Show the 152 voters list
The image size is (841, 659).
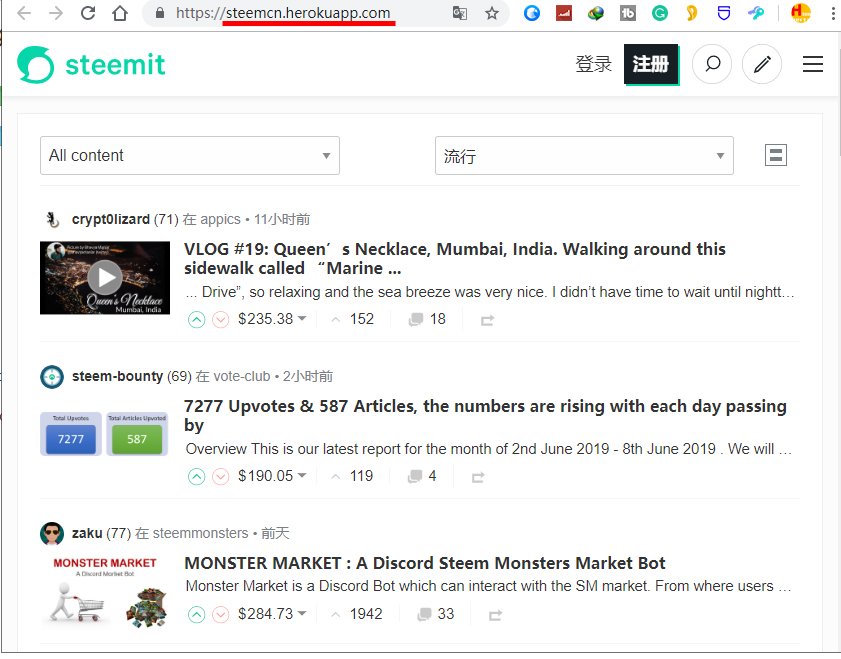coord(353,319)
